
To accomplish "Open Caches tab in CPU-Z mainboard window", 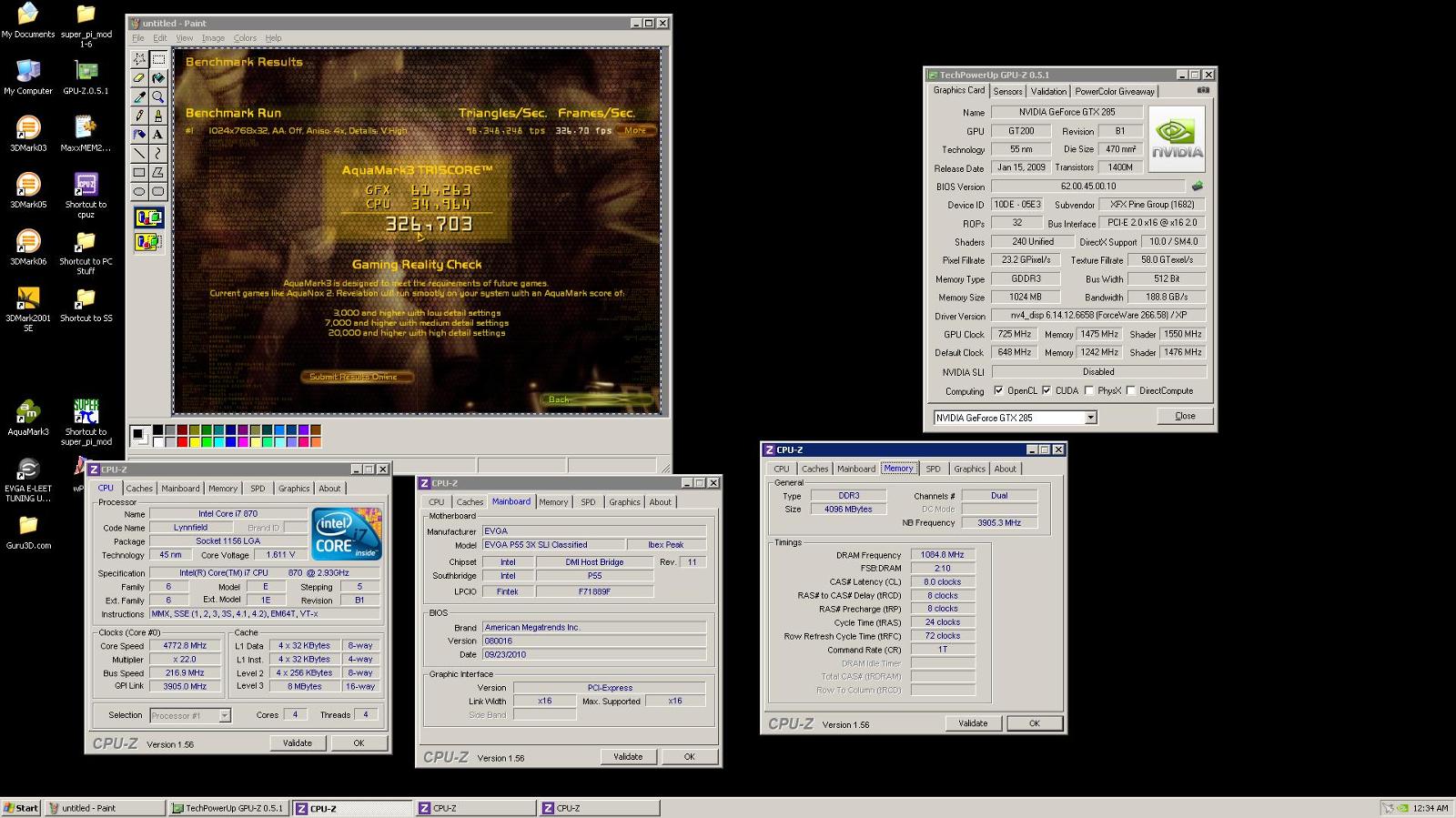I will 470,502.
